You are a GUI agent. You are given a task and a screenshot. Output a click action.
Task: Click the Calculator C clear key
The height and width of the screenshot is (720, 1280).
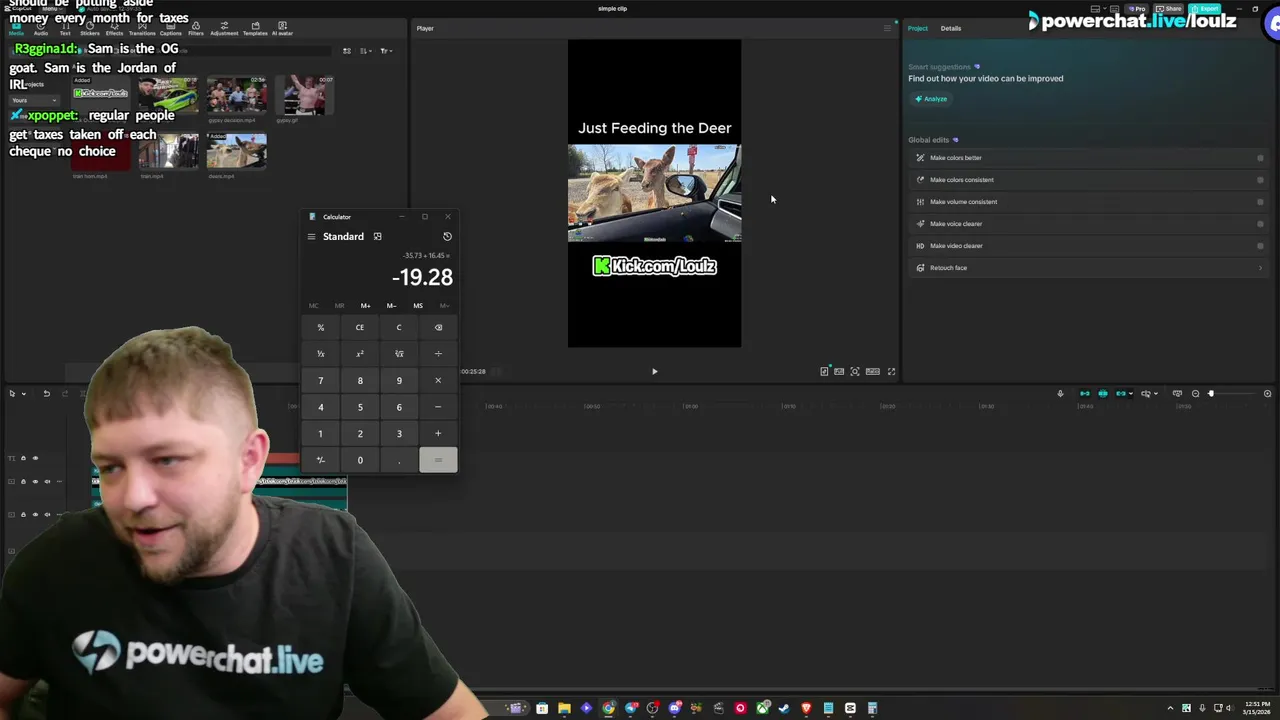[399, 327]
